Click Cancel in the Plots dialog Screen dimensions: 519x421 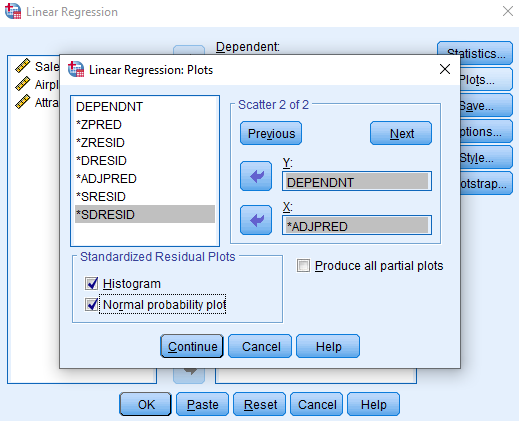point(260,346)
